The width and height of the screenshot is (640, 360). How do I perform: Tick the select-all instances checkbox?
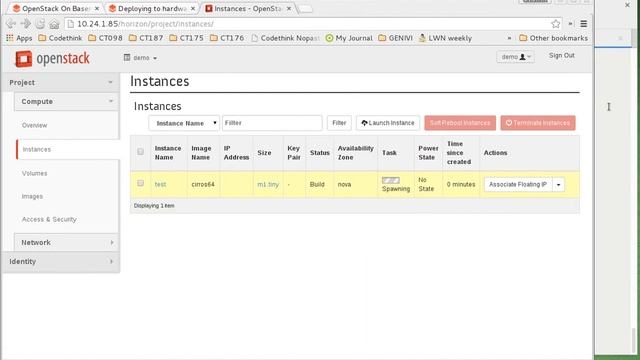point(140,152)
